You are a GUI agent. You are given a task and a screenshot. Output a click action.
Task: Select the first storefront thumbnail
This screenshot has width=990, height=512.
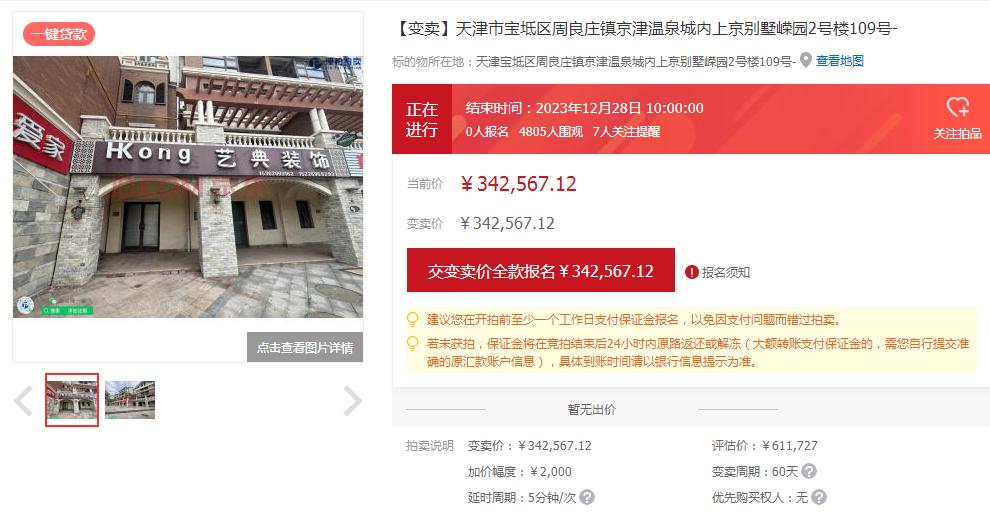(x=72, y=400)
